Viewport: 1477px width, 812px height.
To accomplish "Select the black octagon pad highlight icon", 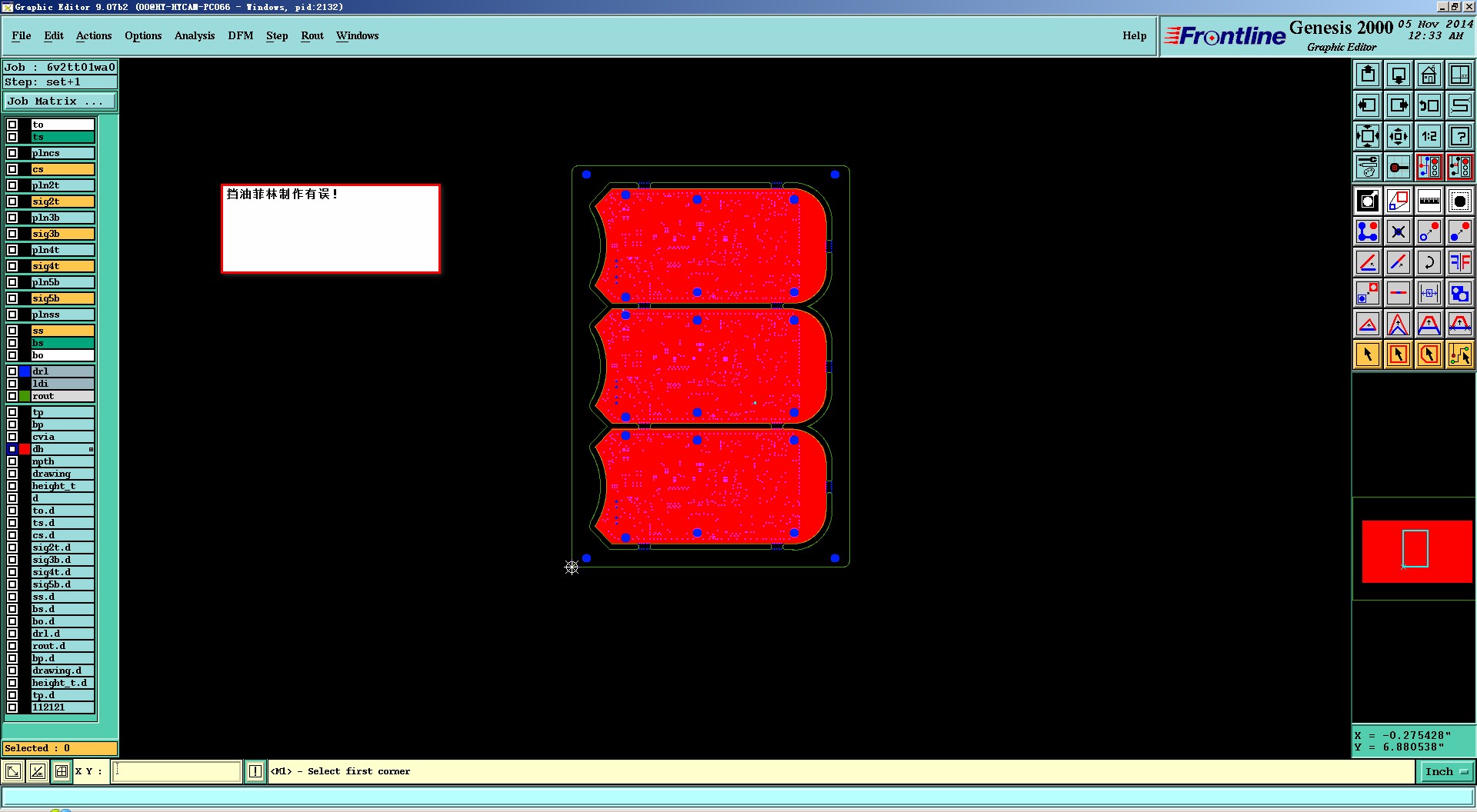I will (x=1460, y=201).
